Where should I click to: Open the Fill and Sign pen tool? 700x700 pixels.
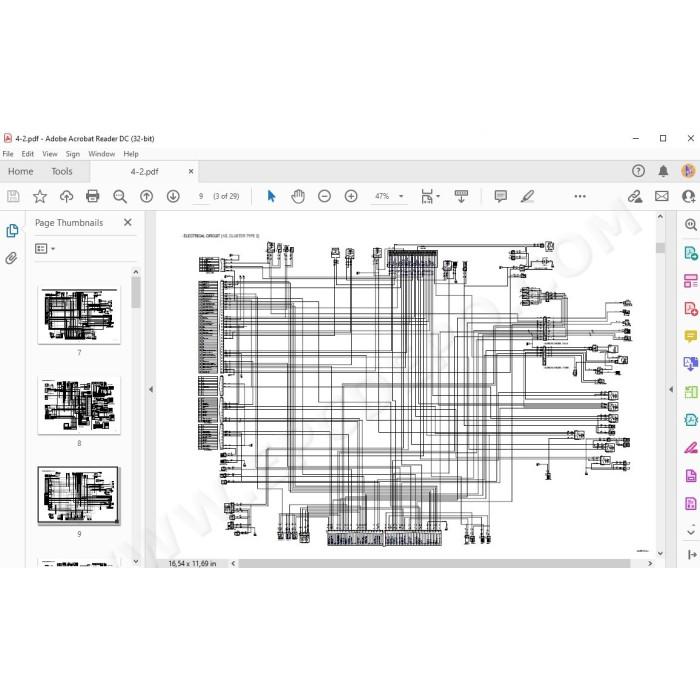click(691, 448)
